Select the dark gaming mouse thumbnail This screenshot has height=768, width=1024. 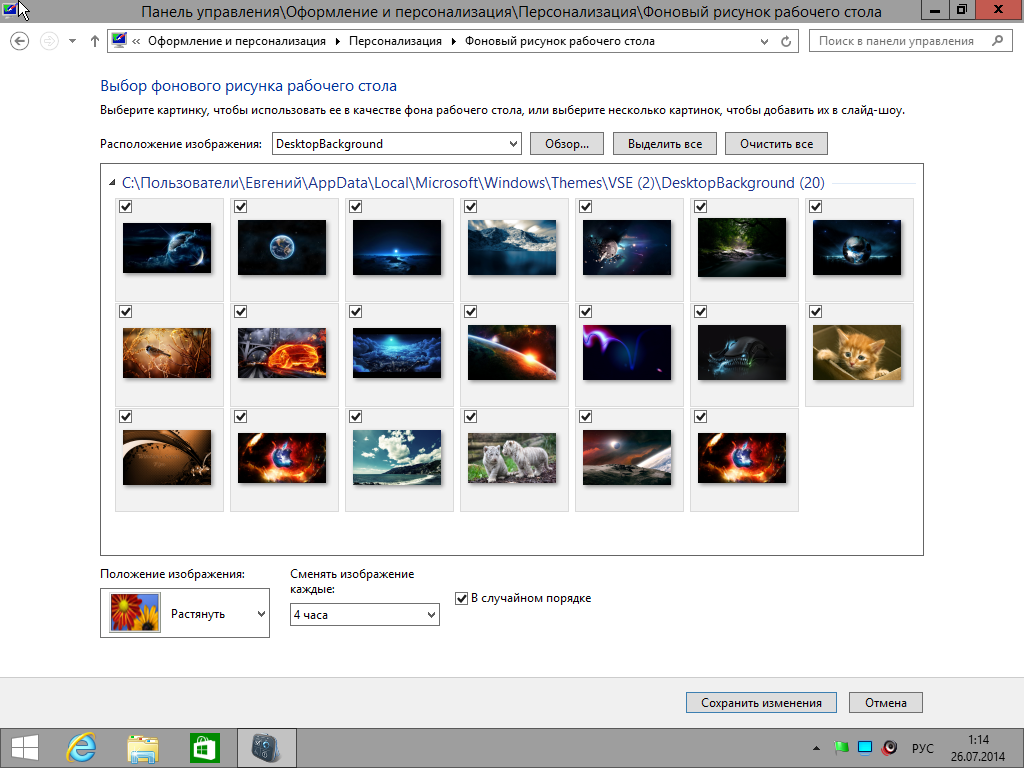742,353
